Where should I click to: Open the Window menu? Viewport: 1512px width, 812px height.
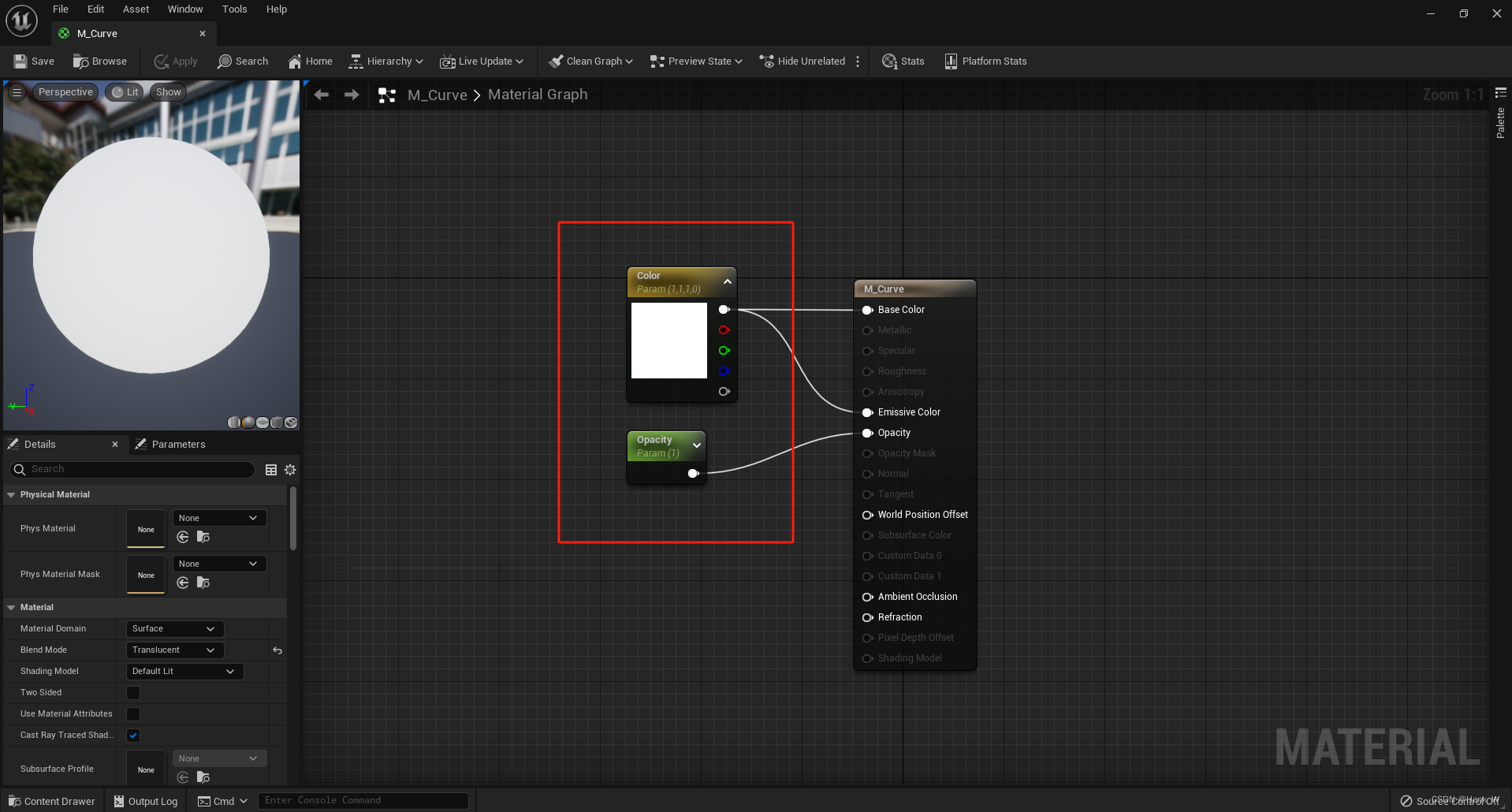click(185, 9)
